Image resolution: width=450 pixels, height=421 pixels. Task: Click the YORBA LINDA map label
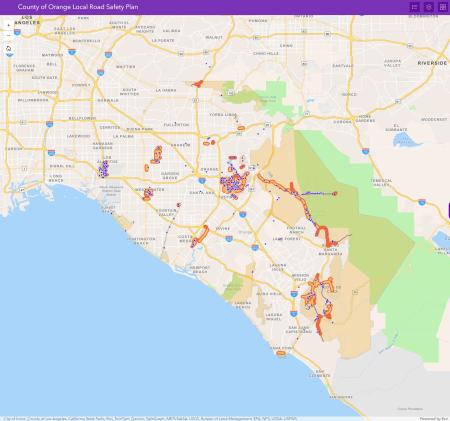223,115
